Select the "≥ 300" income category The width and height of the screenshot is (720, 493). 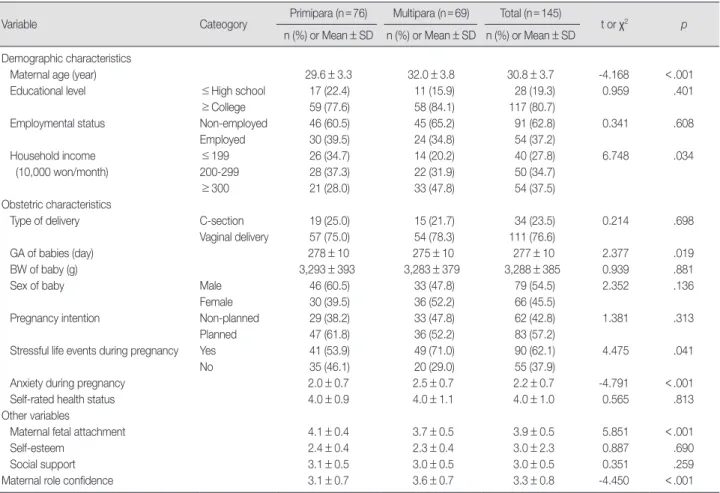coord(214,188)
